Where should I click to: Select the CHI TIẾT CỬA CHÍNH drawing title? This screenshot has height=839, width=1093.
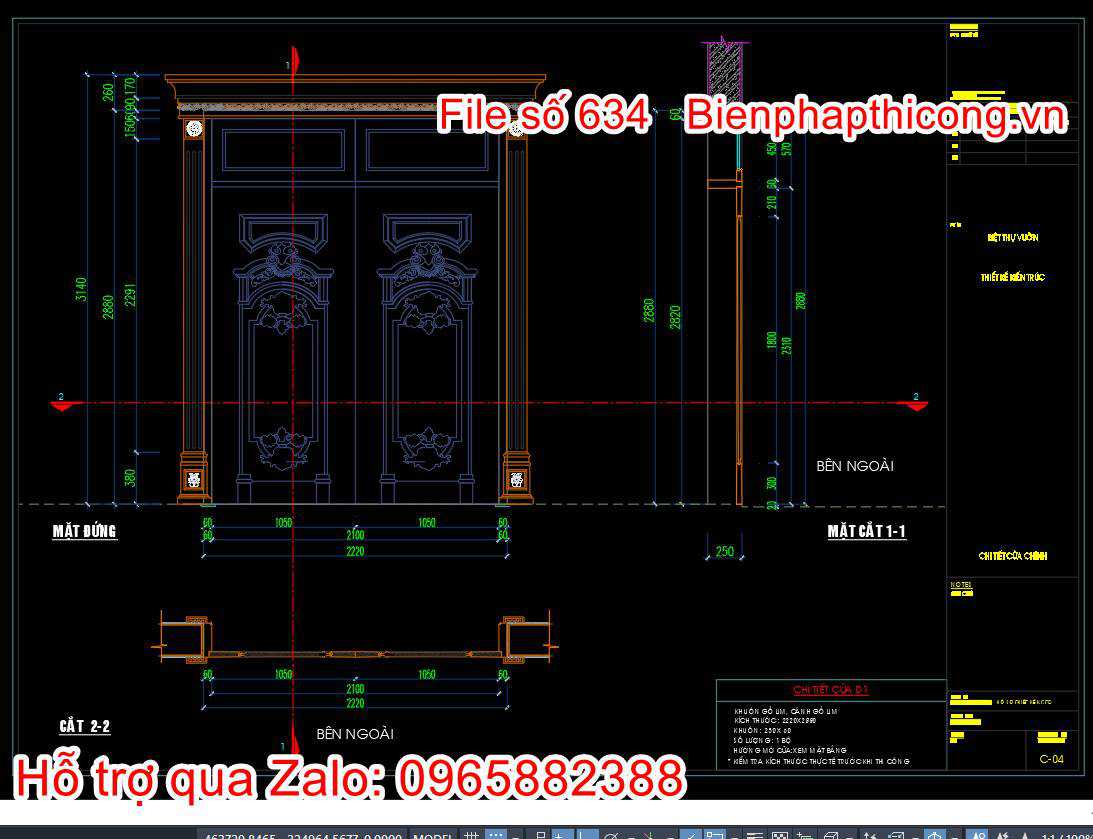point(1013,556)
